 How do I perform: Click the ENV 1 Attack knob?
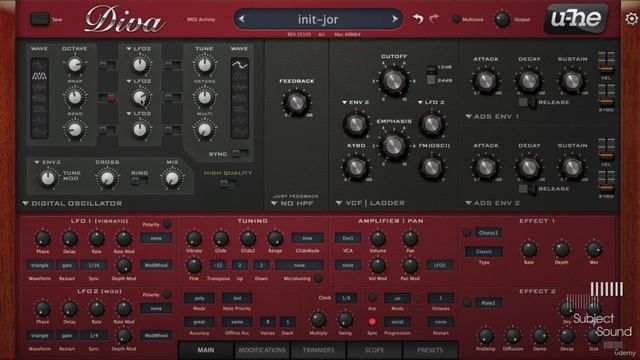486,81
